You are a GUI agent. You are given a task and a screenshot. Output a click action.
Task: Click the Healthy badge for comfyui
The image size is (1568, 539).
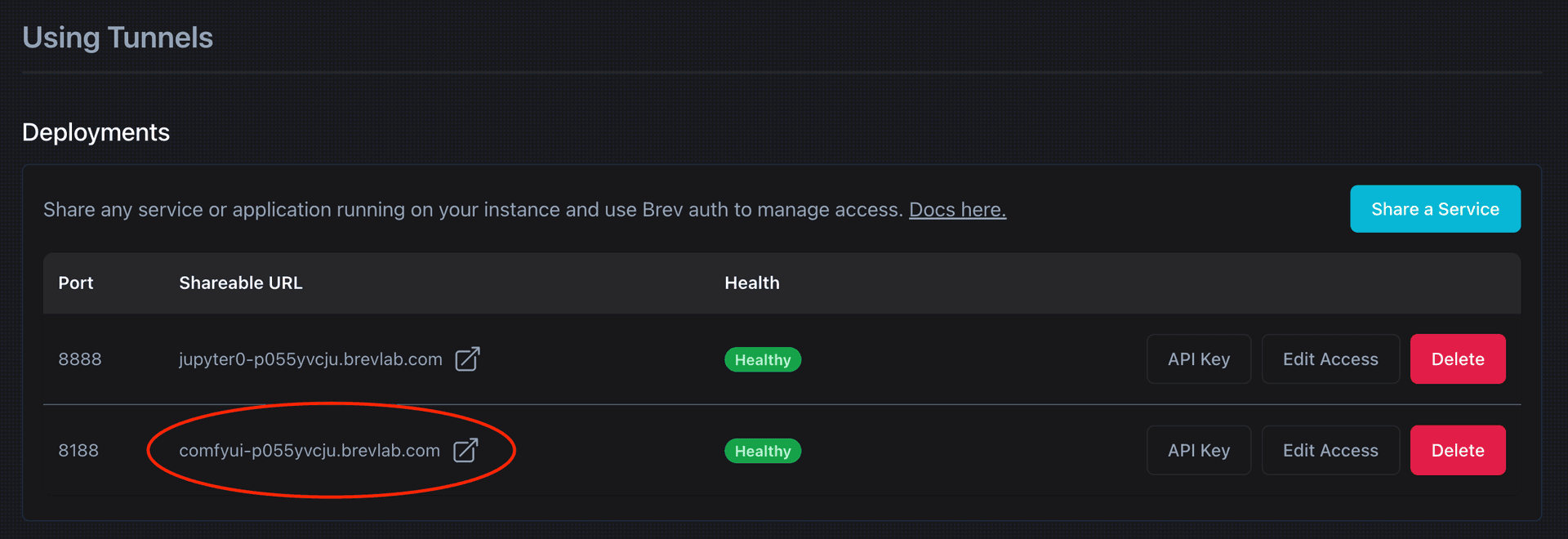[x=762, y=452]
